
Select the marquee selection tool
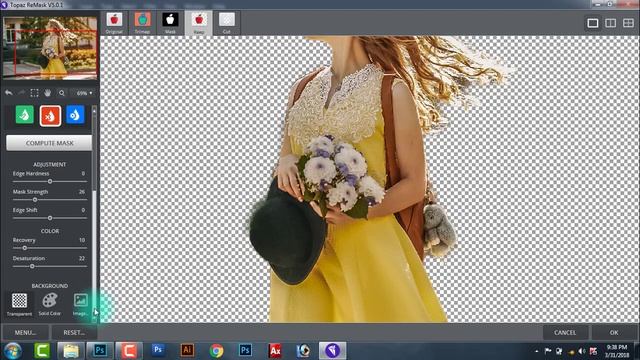click(x=34, y=93)
